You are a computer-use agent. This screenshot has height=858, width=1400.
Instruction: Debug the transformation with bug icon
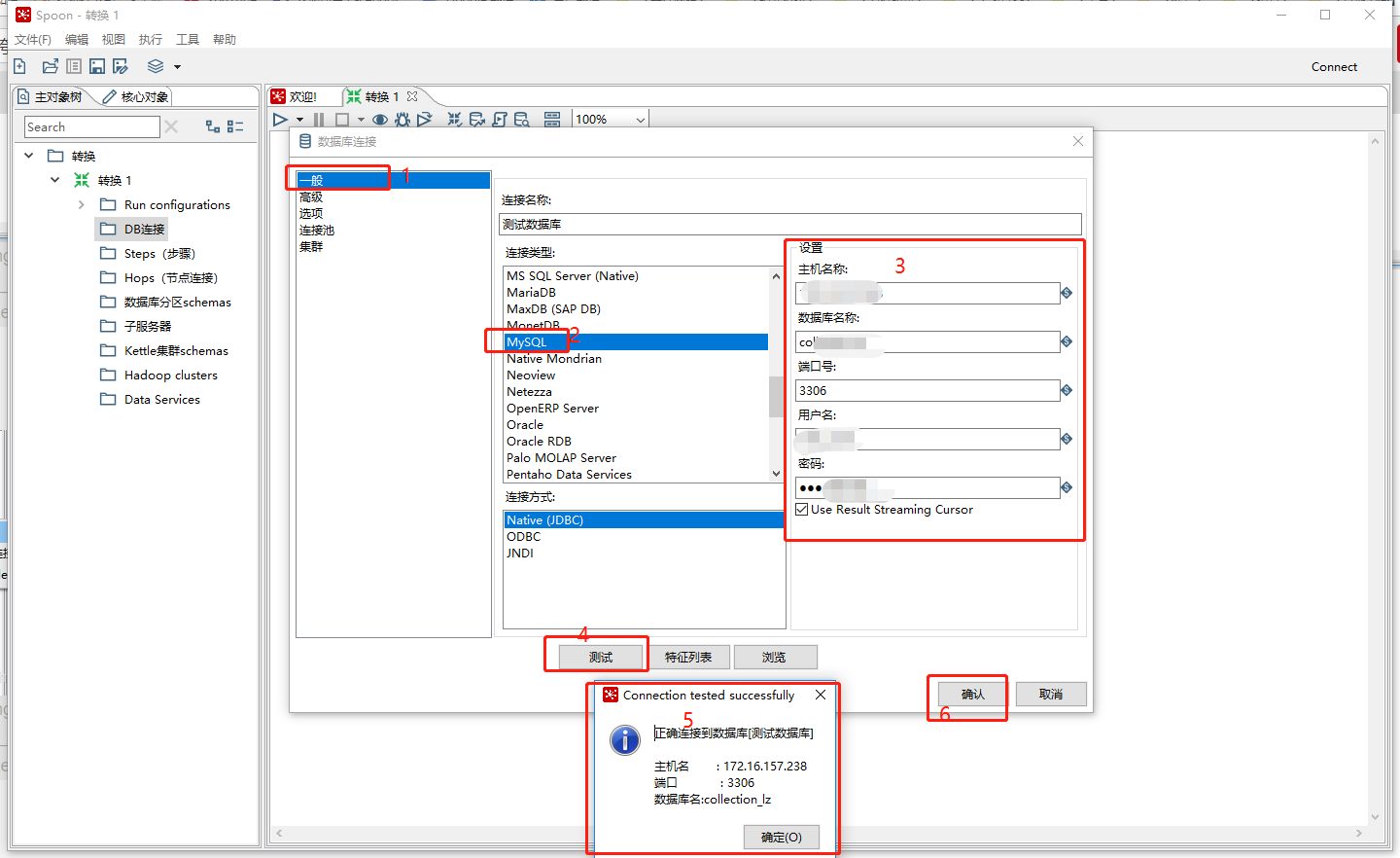(x=402, y=120)
